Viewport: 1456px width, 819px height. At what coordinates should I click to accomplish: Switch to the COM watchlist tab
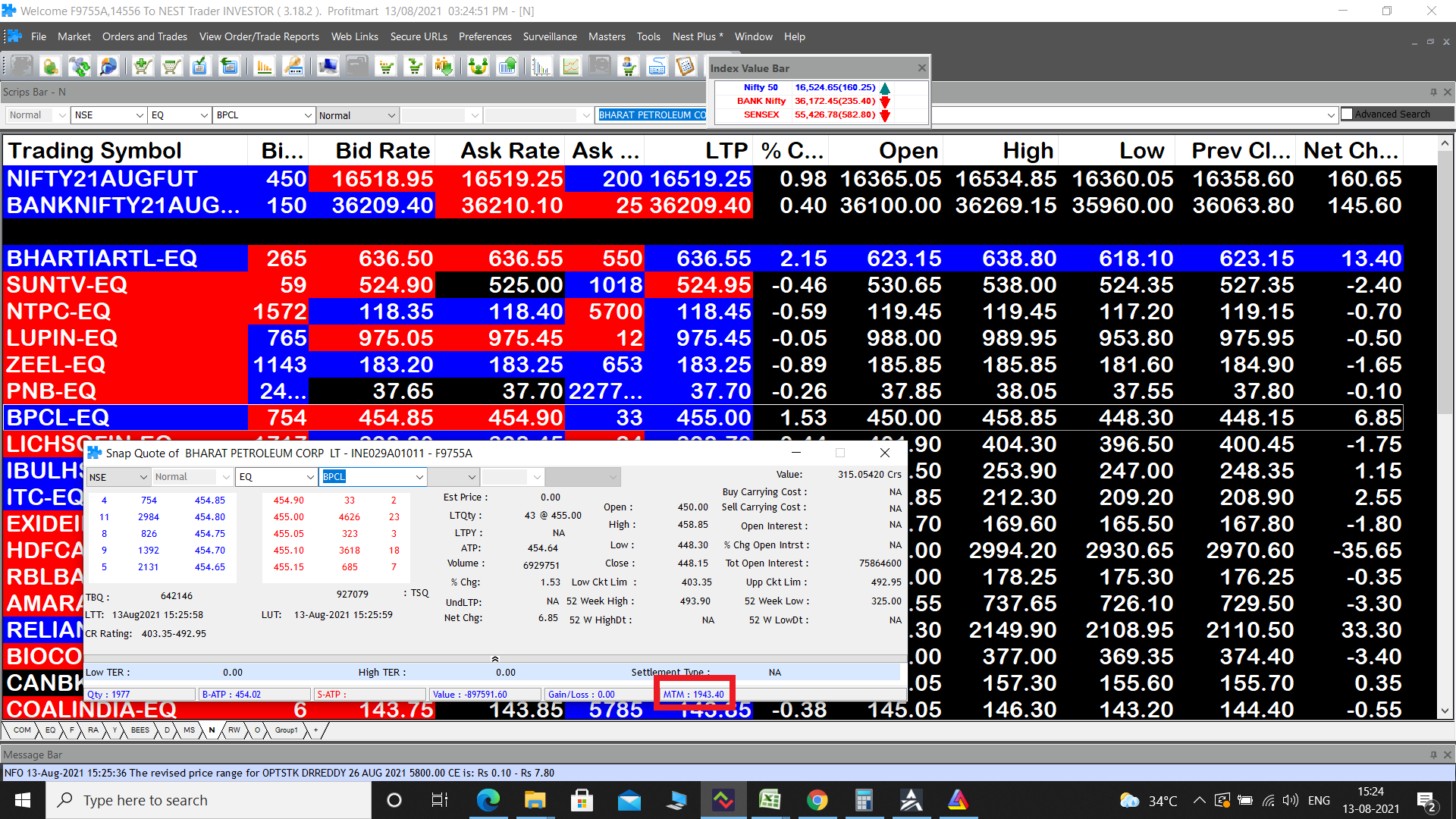[22, 730]
